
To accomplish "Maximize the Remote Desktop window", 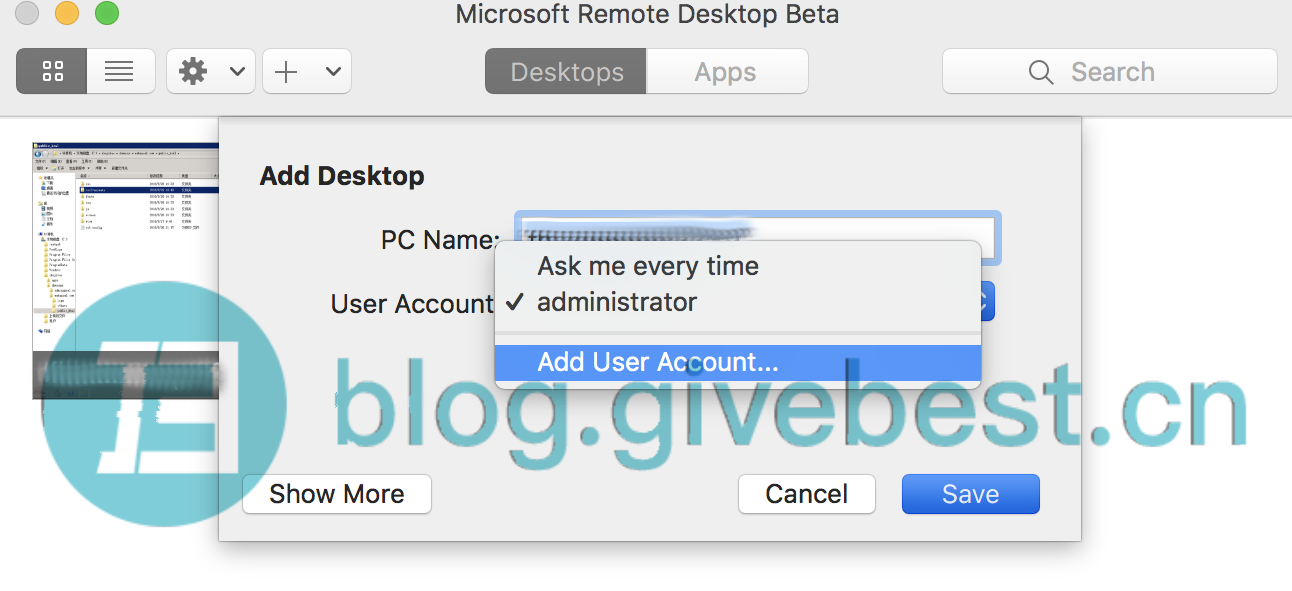I will click(107, 14).
